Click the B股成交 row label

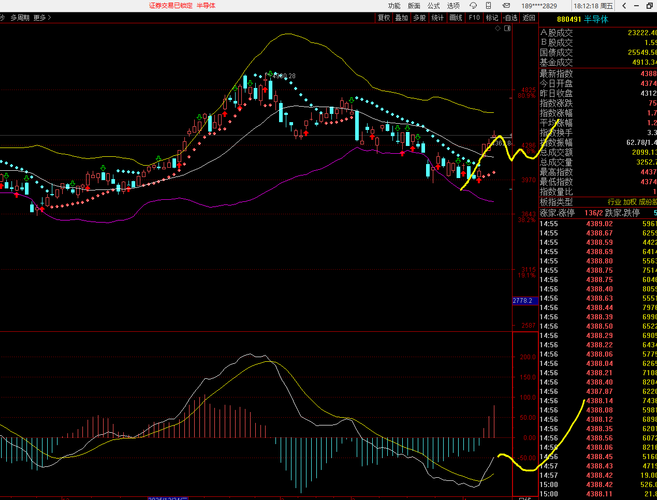[x=556, y=43]
